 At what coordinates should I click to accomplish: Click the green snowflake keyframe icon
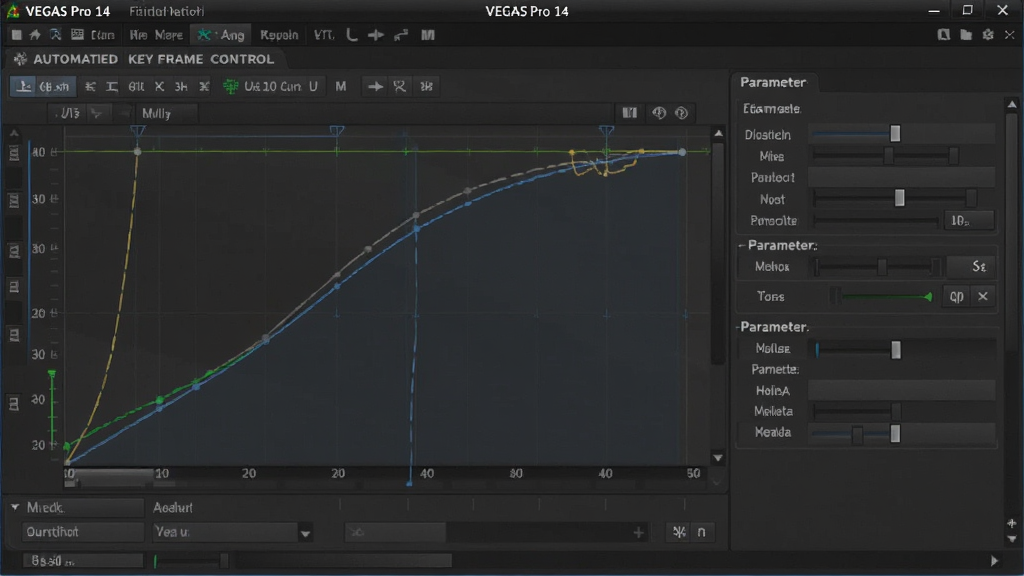tap(231, 86)
